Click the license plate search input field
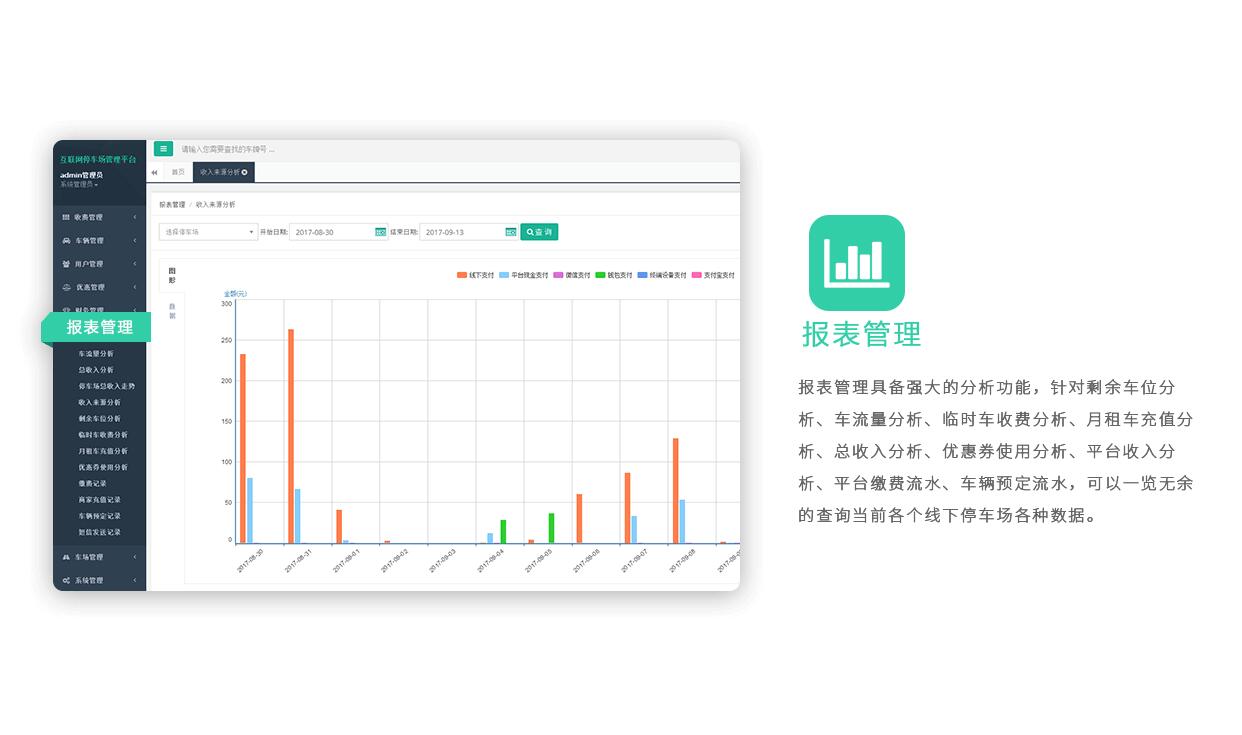Screen dimensions: 1242x735 point(300,149)
